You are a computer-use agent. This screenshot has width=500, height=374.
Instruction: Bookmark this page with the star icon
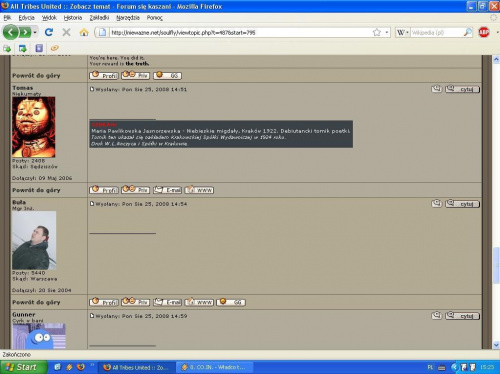(377, 32)
